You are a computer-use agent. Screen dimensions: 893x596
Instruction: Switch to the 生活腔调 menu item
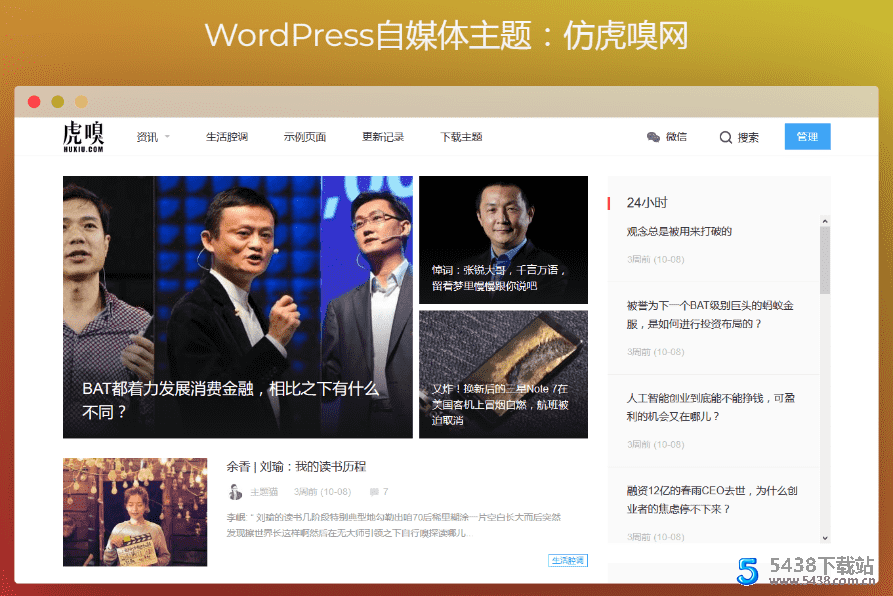point(227,137)
